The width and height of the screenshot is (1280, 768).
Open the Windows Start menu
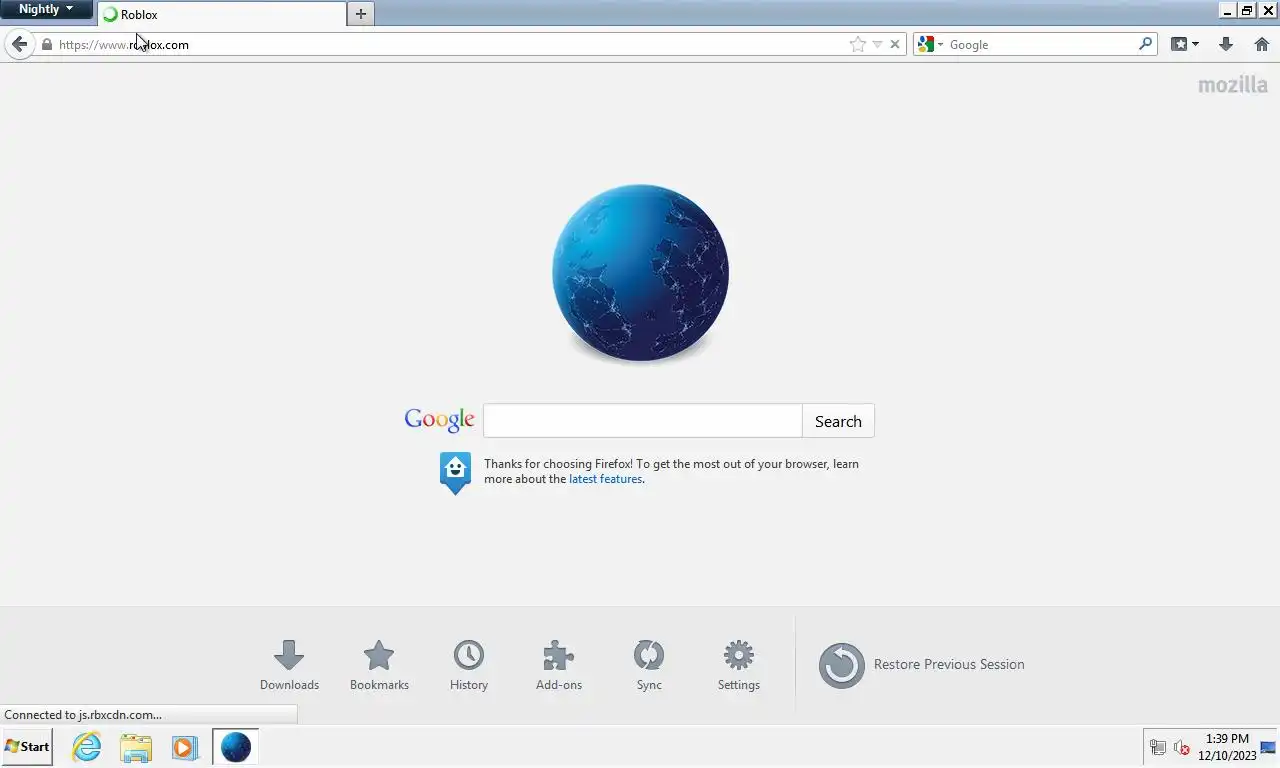27,747
